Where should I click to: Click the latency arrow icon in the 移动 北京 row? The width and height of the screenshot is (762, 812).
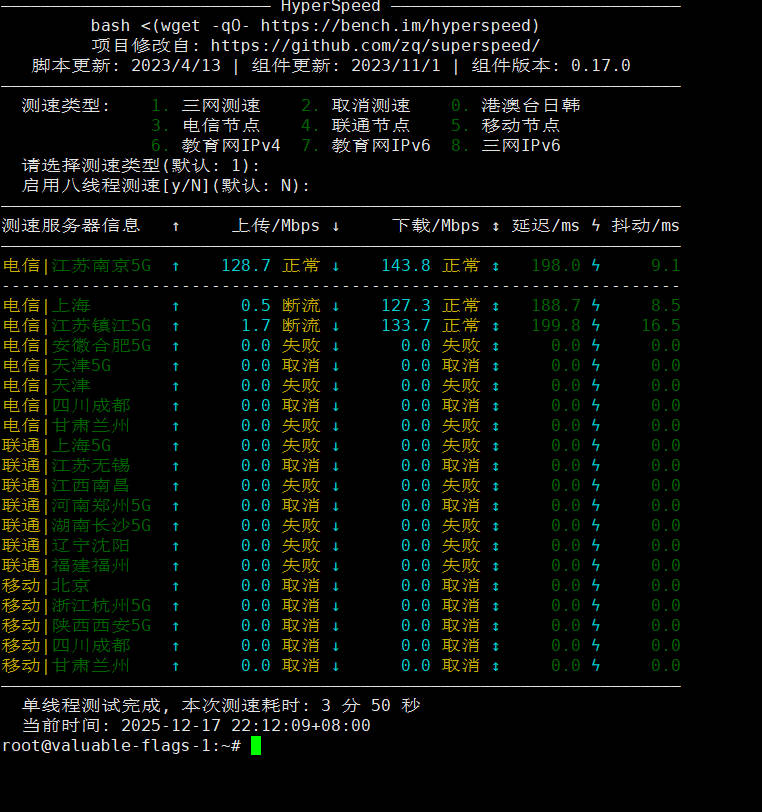click(x=496, y=586)
